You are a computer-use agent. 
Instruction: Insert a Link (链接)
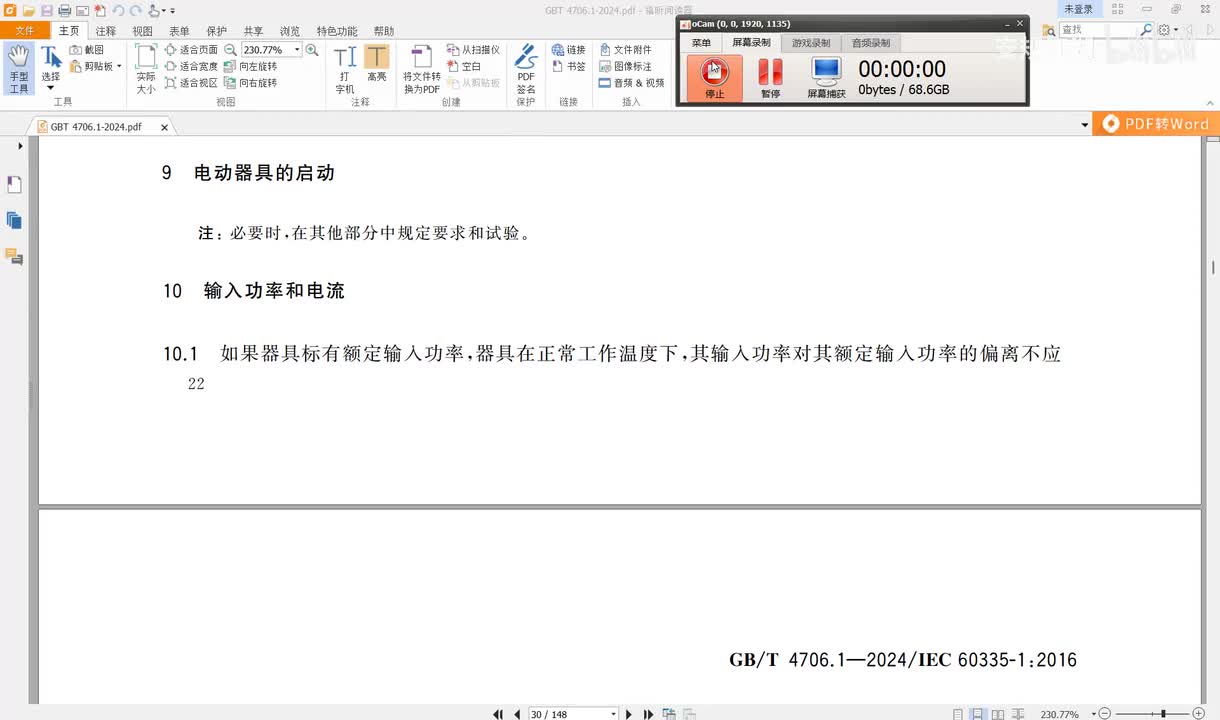pos(568,49)
